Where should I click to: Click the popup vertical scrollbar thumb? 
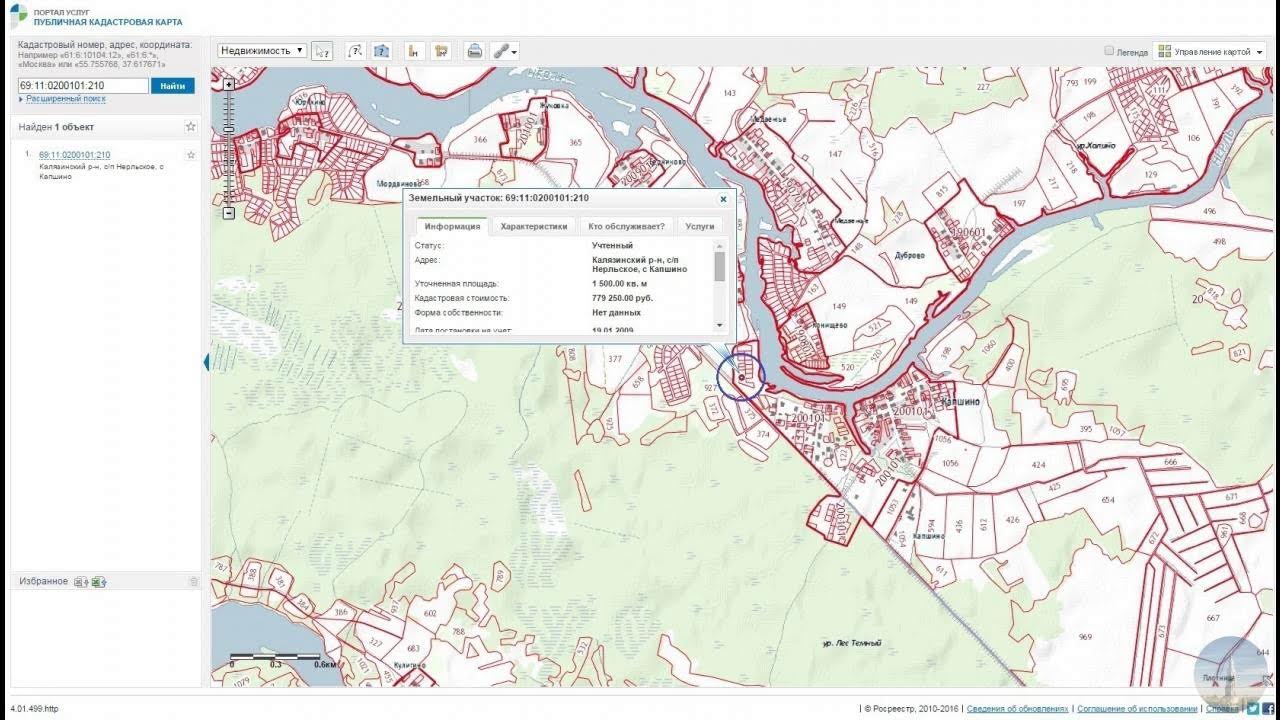720,266
